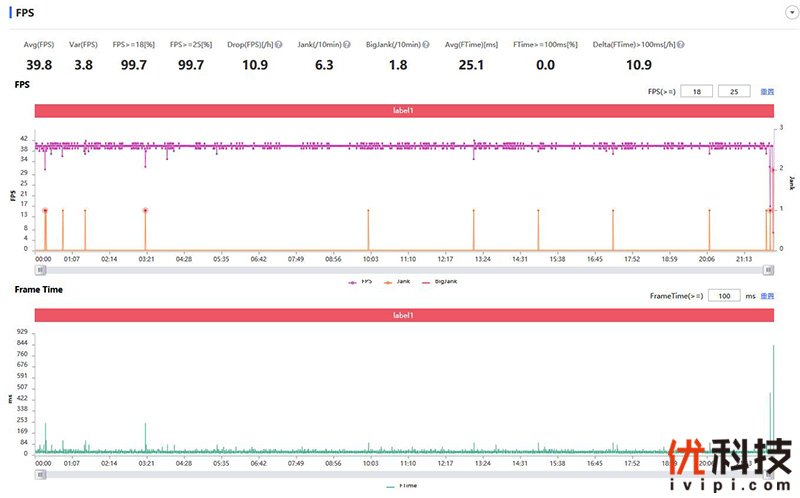Click help icon next to Drop(FPS)[/h]
This screenshot has height=498, width=800.
coord(278,45)
